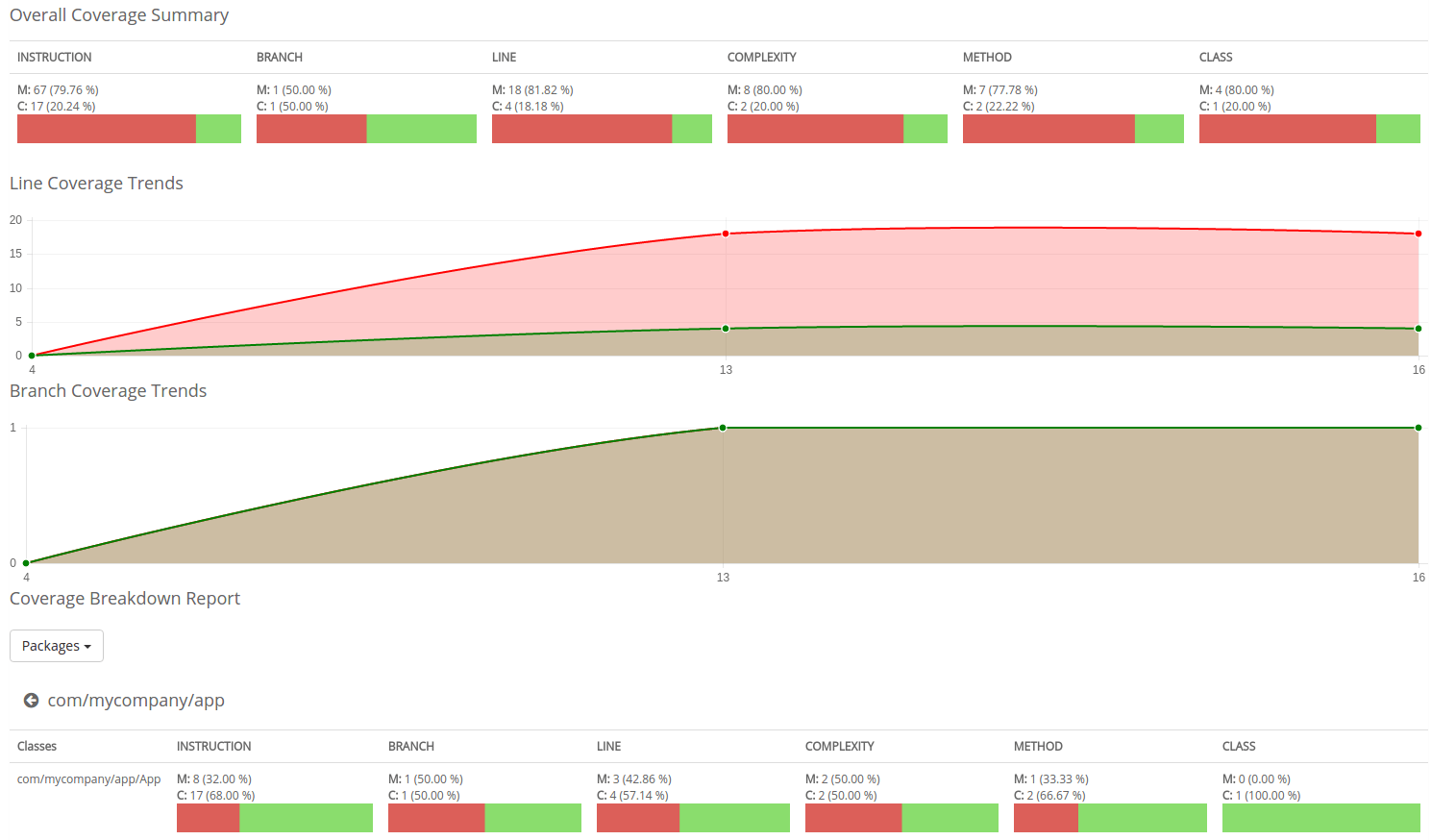Screen dimensions: 1431x840
Task: Click the App class METHOD coverage bar
Action: click(x=1110, y=818)
